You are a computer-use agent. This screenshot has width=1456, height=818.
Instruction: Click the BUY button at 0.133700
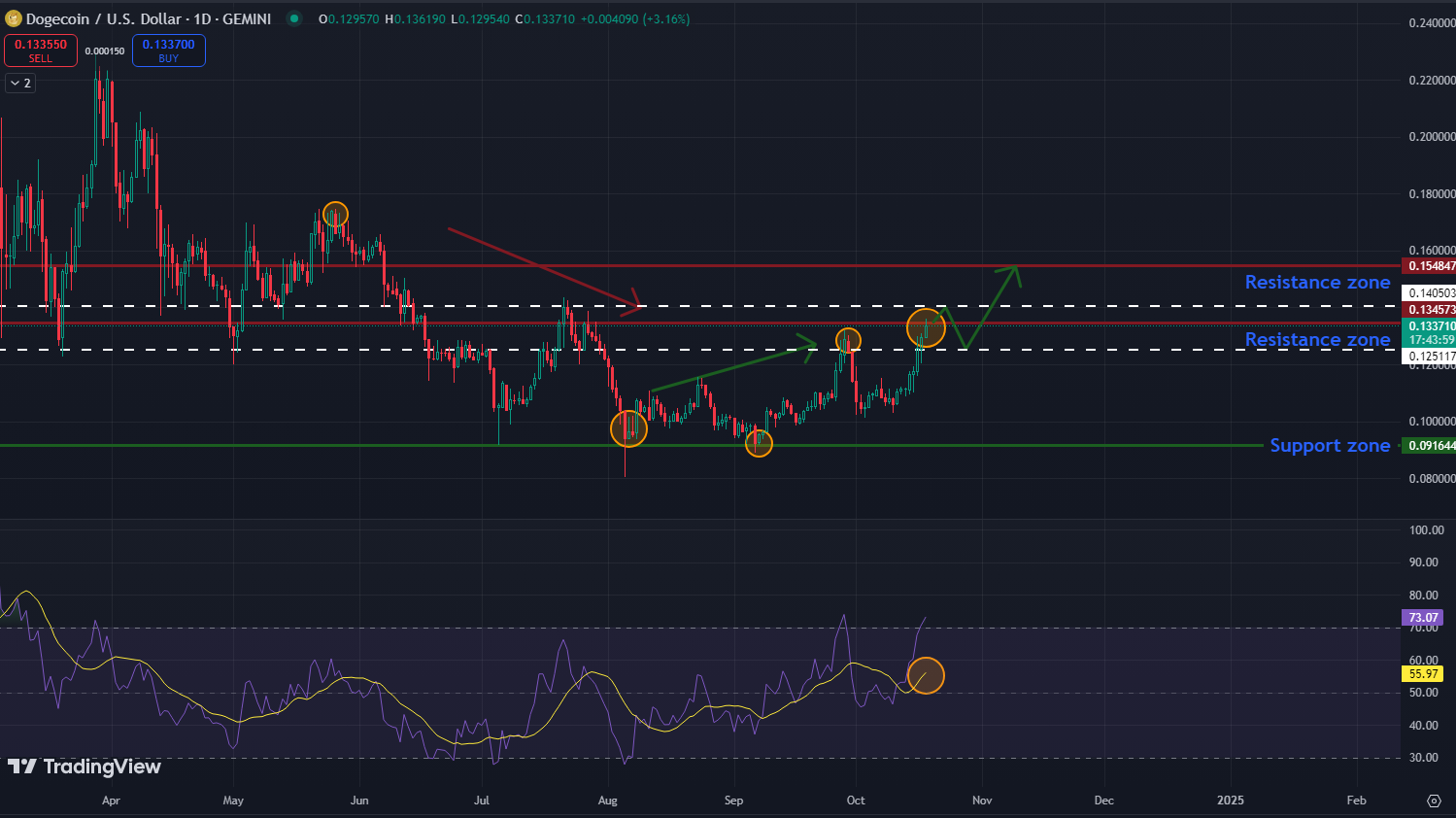click(169, 51)
